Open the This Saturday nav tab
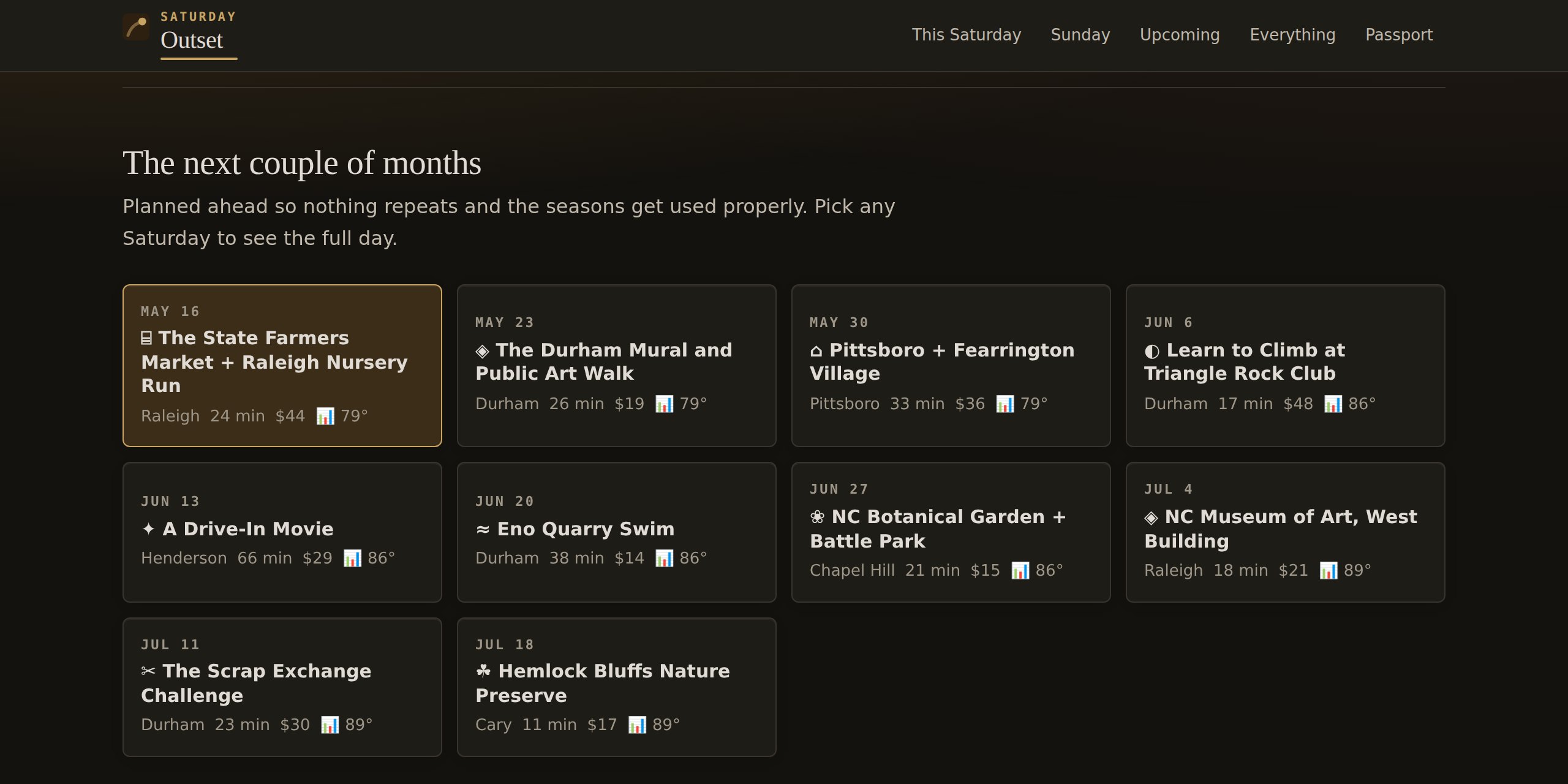 coord(967,35)
